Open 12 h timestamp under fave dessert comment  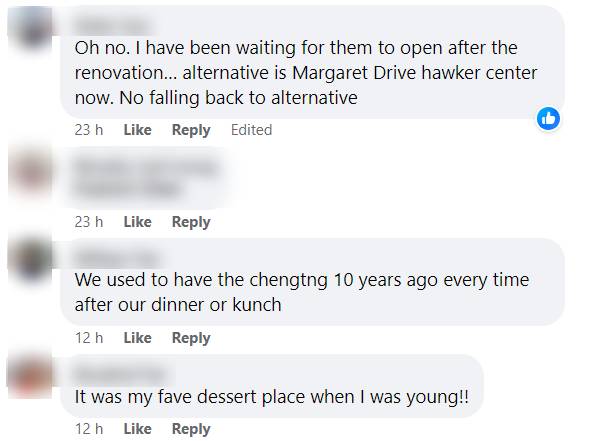[89, 429]
